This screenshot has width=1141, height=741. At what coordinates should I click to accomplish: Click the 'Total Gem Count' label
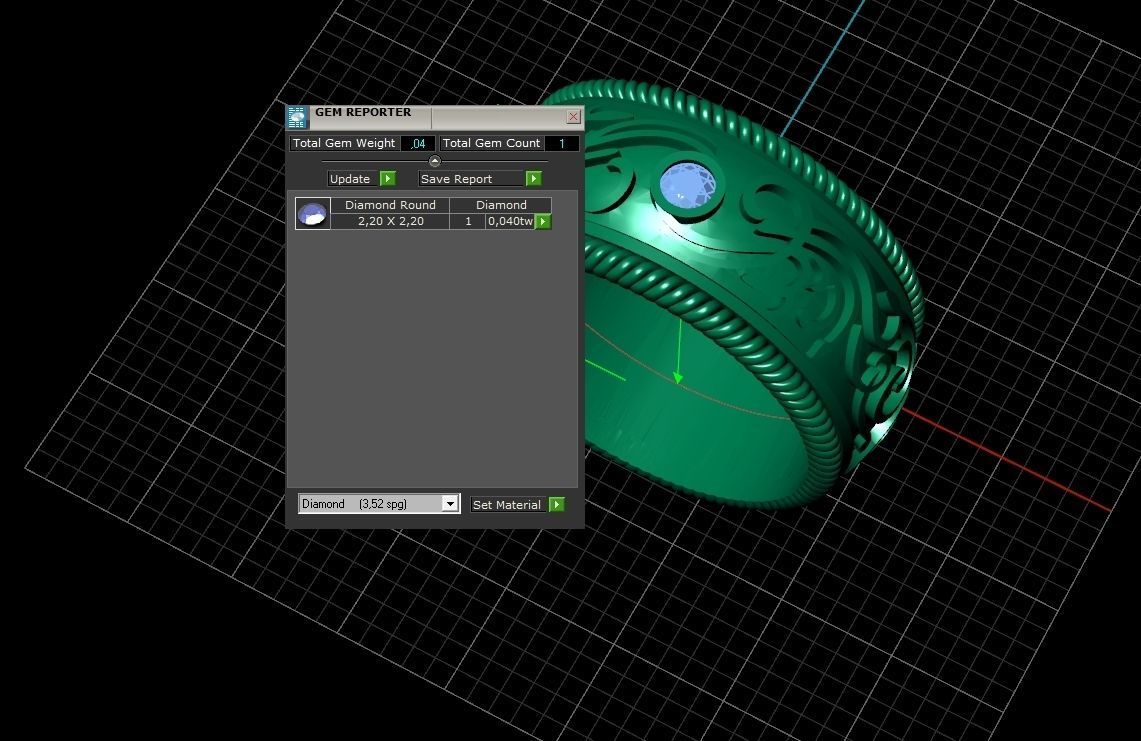pos(491,143)
